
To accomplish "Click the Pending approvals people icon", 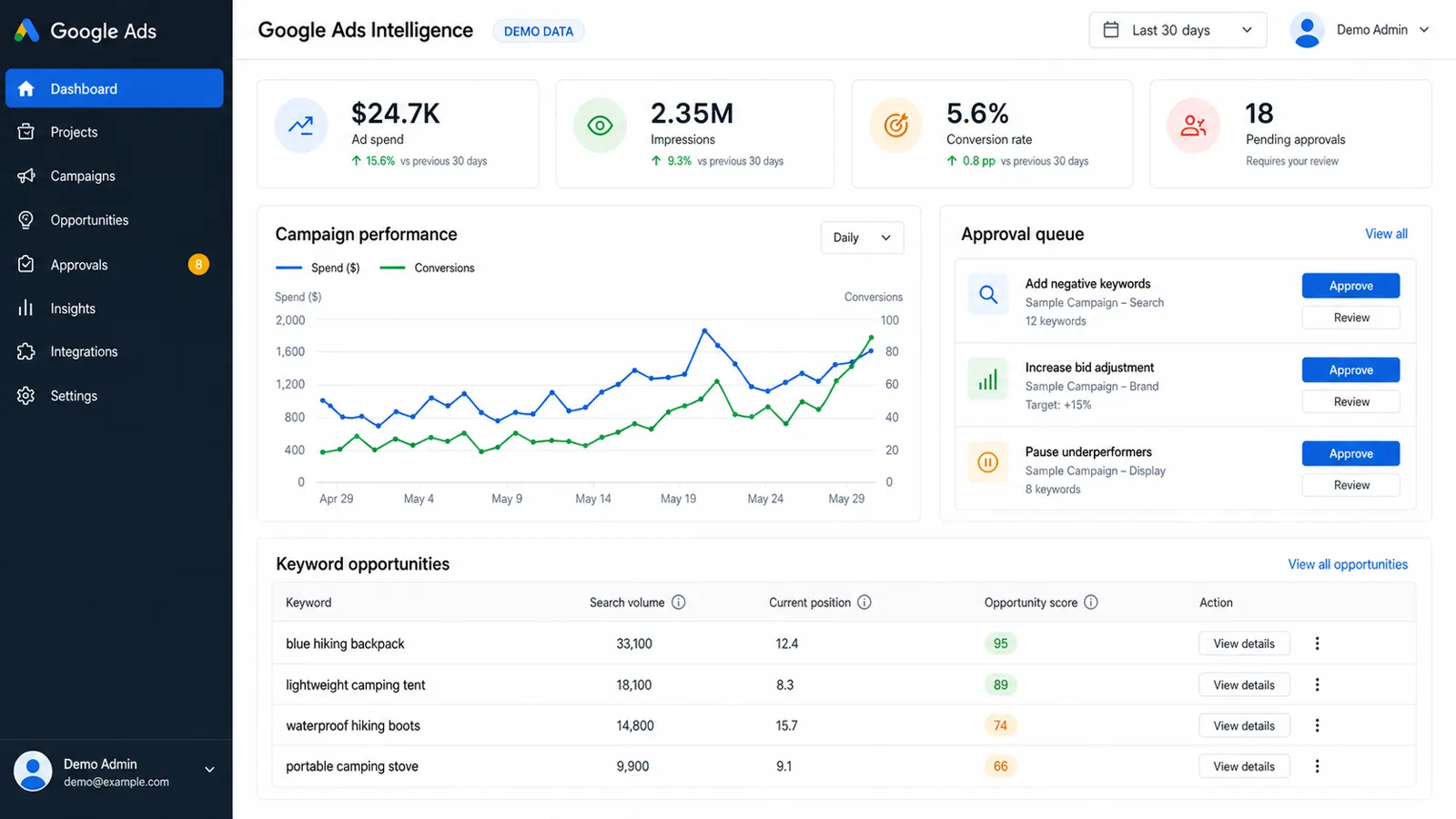I will pos(1193,126).
